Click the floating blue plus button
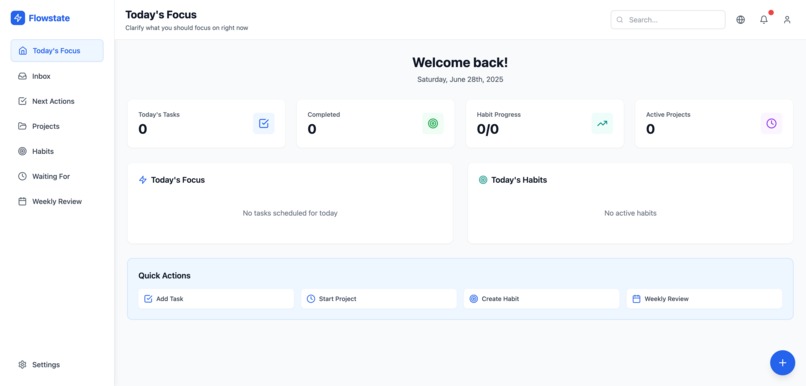Screen dimensions: 806x386 (782, 363)
